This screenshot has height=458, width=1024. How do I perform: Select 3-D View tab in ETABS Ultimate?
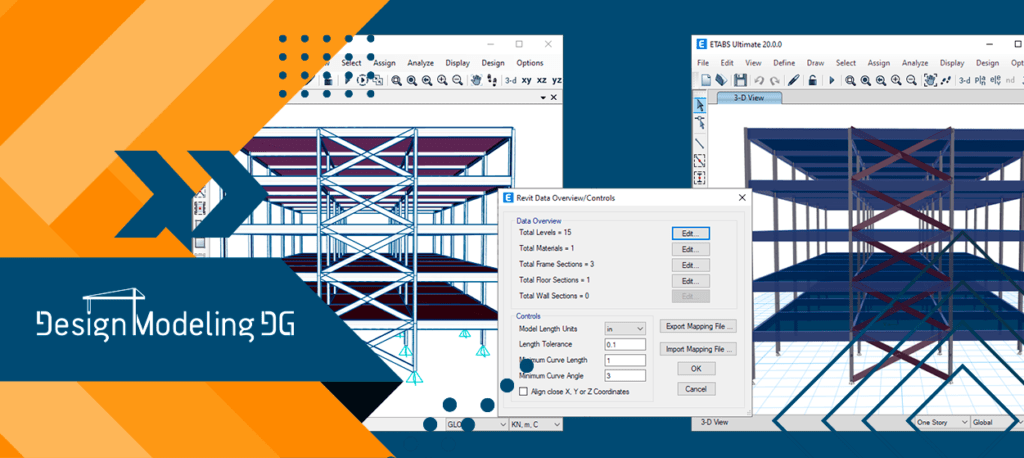tap(749, 98)
